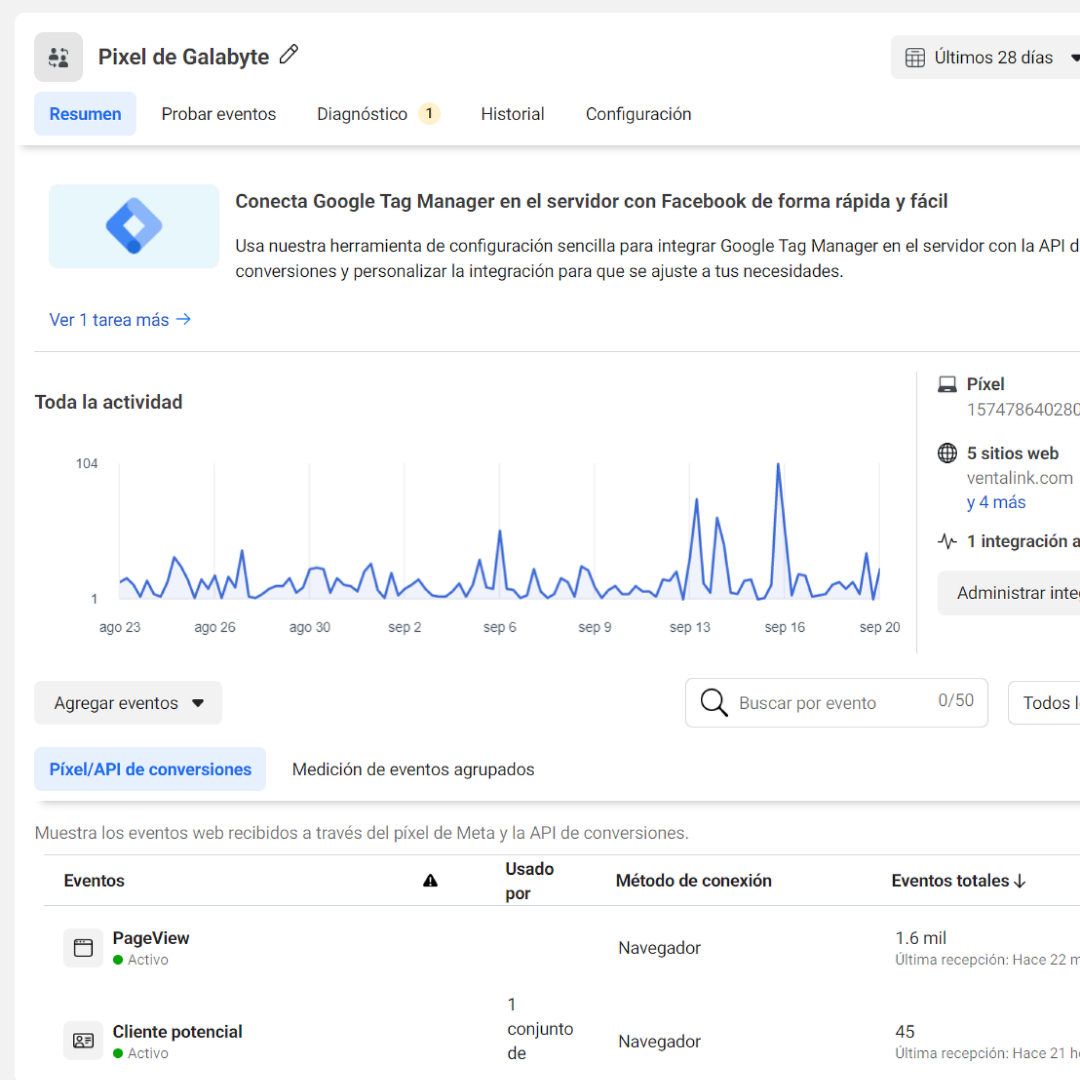
Task: Click the Usado por column header
Action: click(x=530, y=881)
